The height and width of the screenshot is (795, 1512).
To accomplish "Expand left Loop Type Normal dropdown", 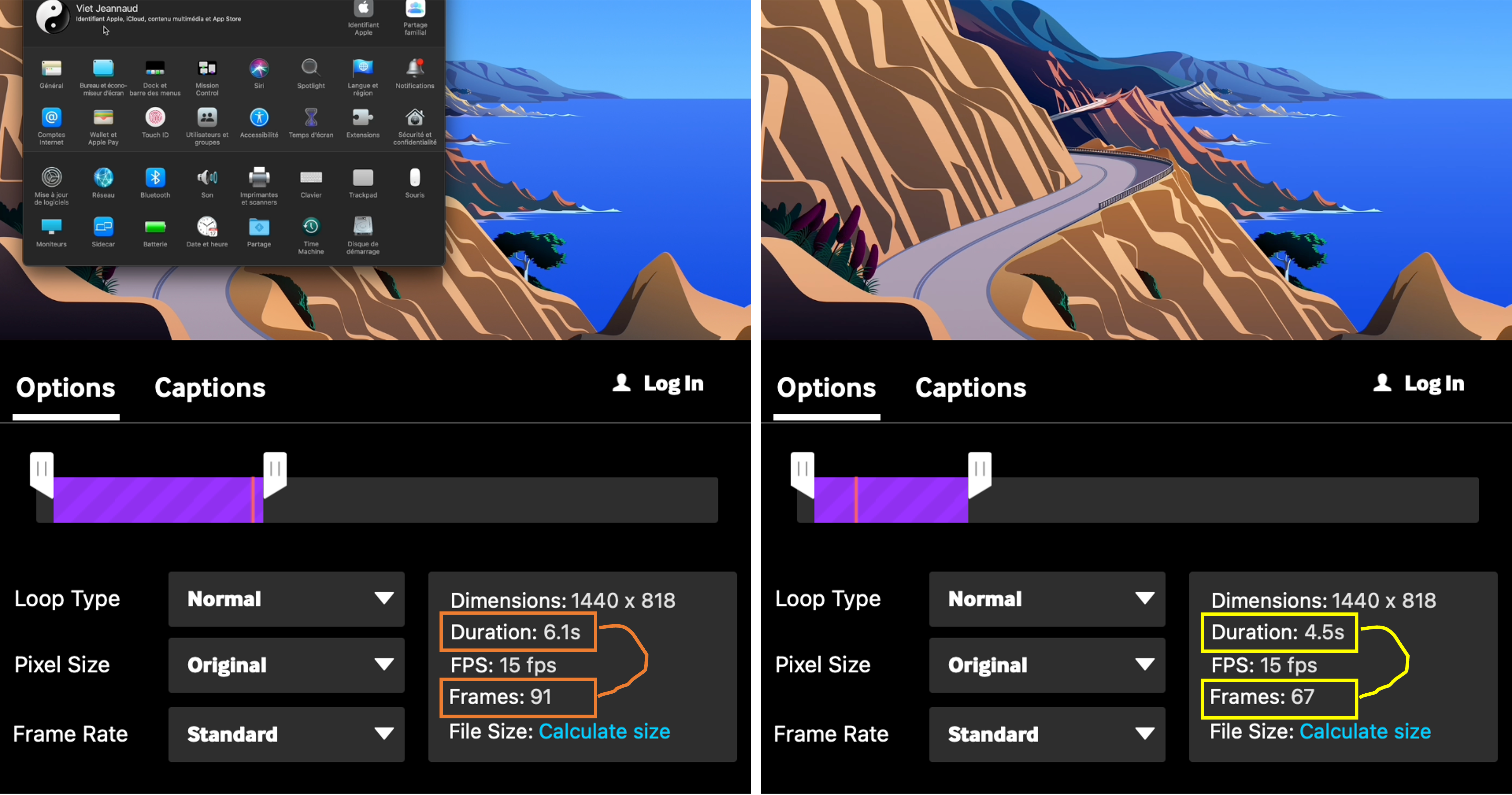I will point(287,599).
